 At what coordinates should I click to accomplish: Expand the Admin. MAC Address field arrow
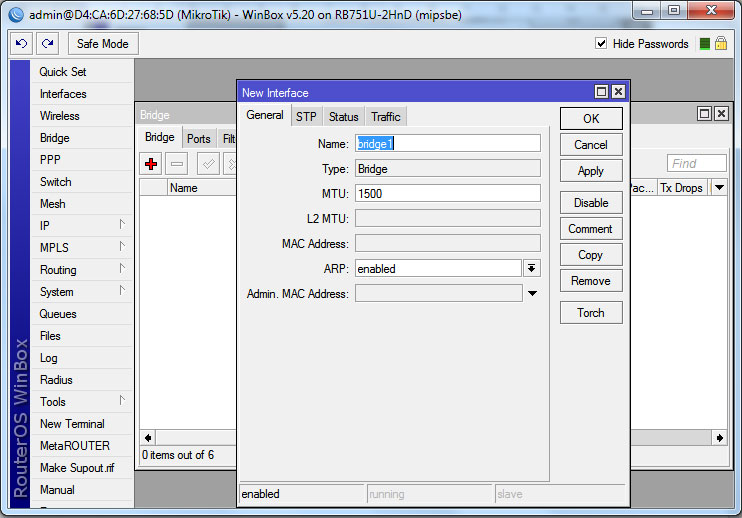(x=532, y=294)
